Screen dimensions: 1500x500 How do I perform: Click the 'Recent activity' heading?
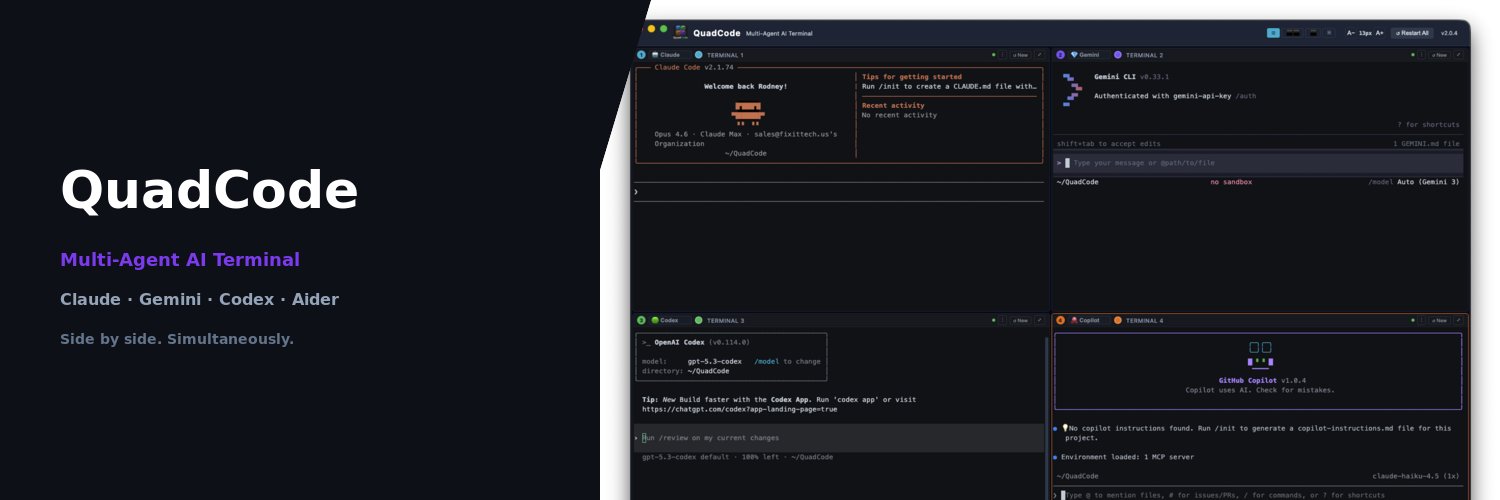(893, 105)
